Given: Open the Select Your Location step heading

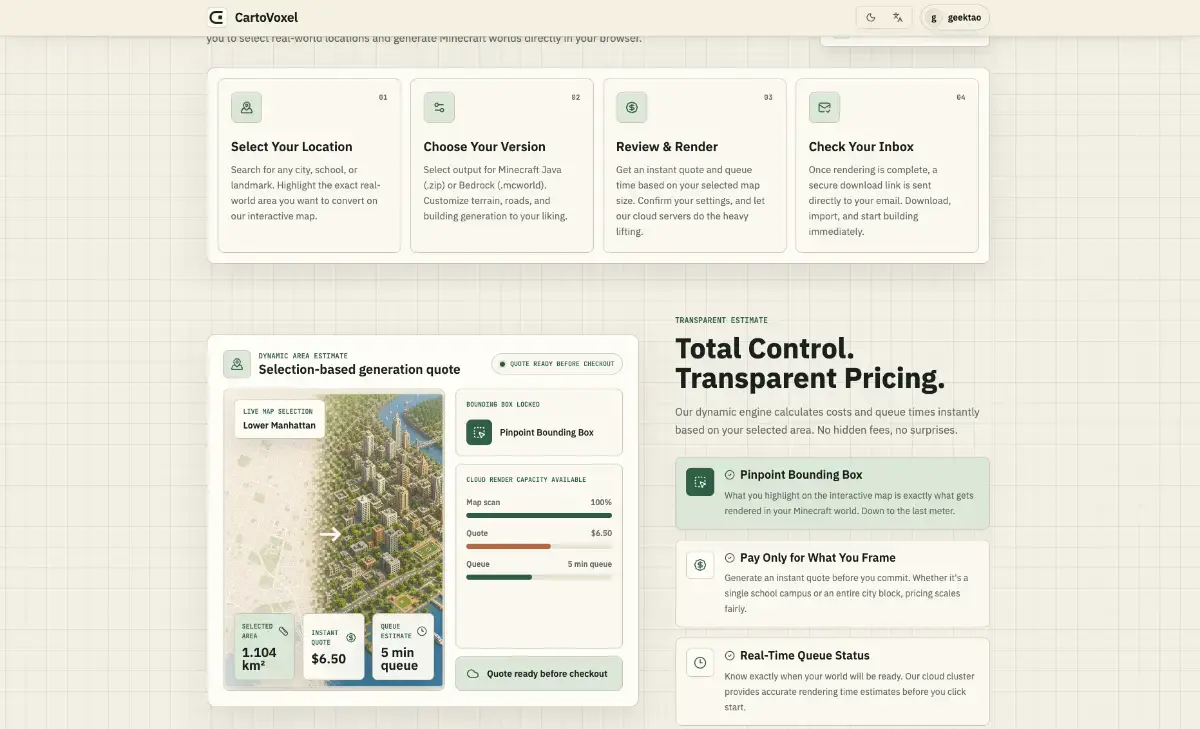Looking at the screenshot, I should [x=292, y=147].
